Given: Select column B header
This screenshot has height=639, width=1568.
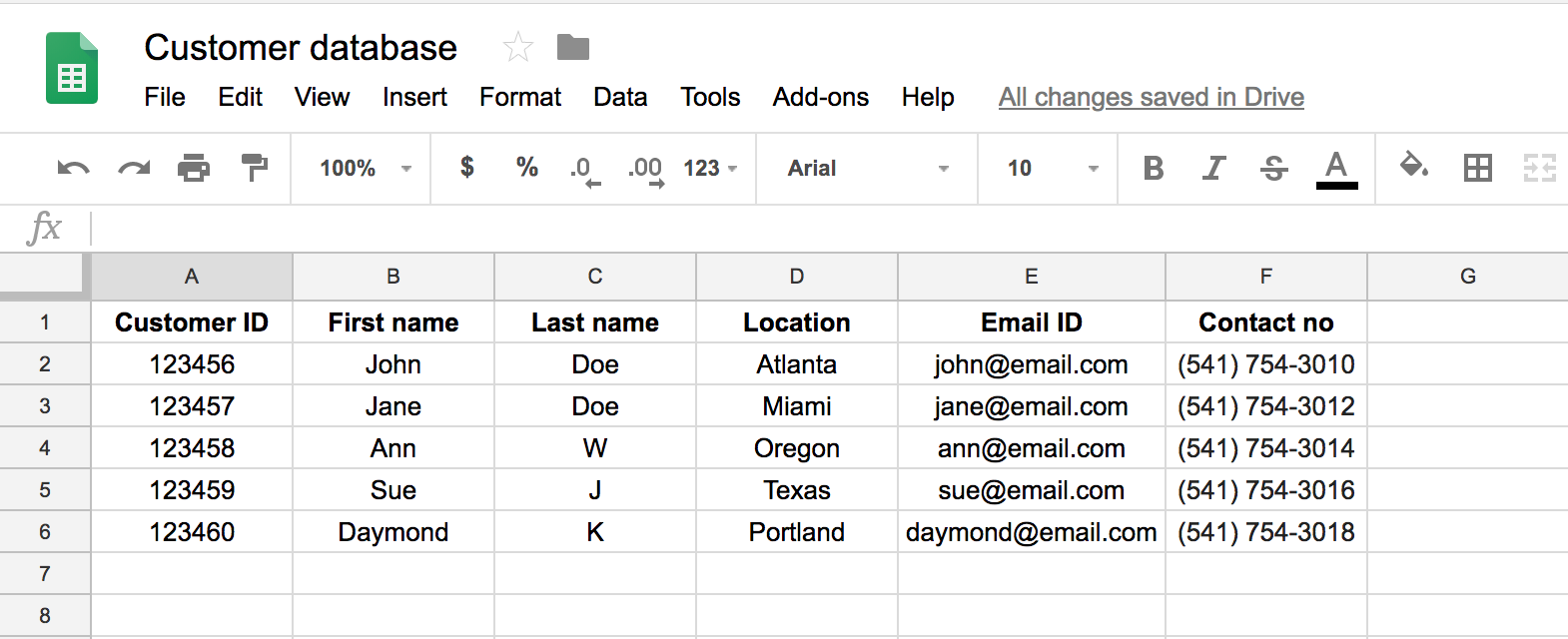Looking at the screenshot, I should pyautogui.click(x=393, y=277).
